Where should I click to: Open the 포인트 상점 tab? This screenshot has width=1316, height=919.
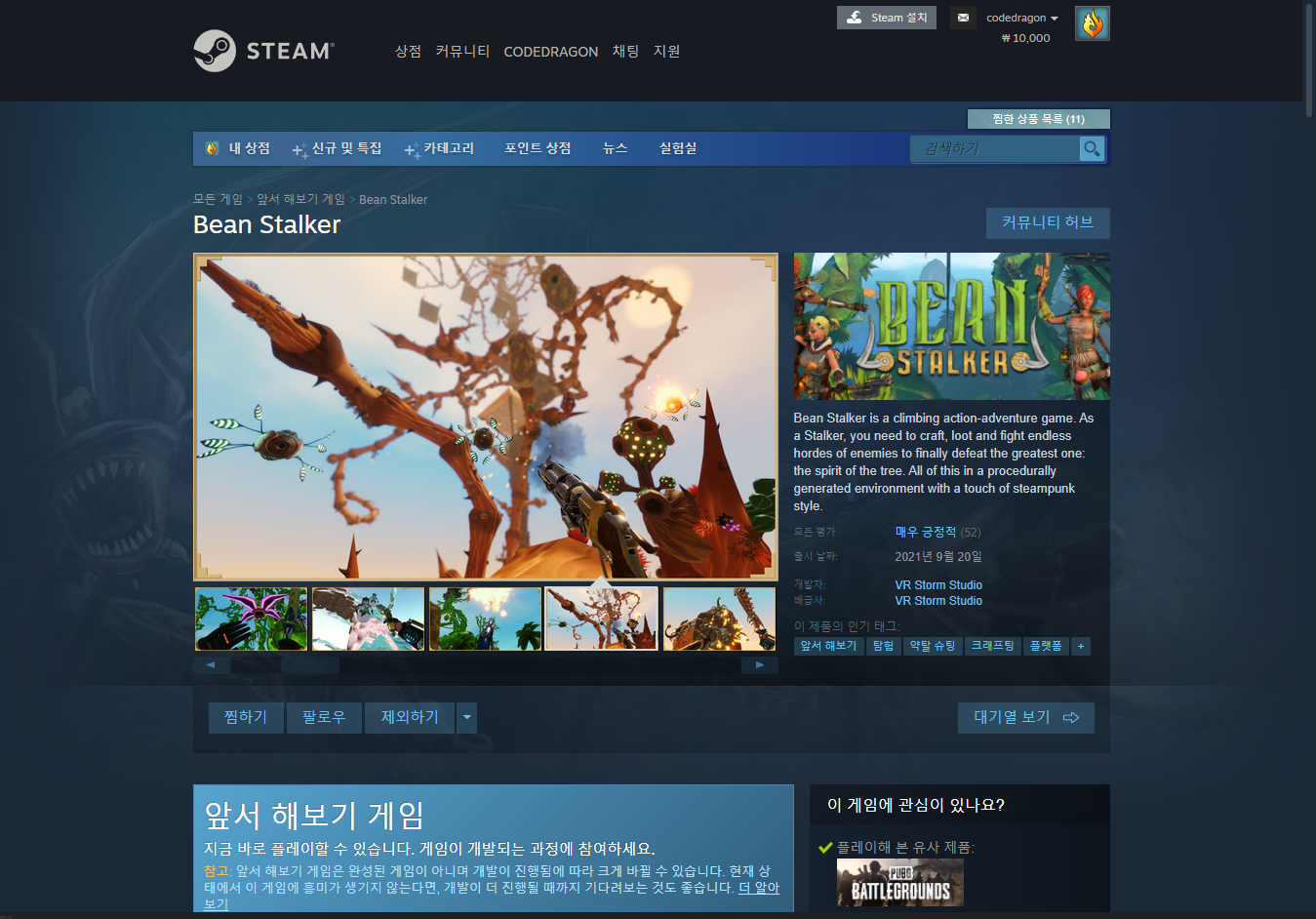(x=538, y=148)
